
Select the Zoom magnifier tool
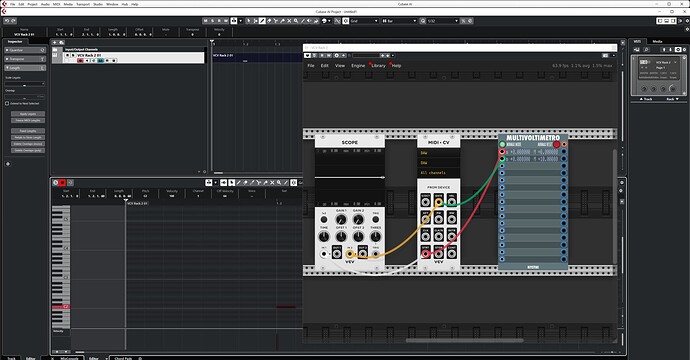click(296, 21)
